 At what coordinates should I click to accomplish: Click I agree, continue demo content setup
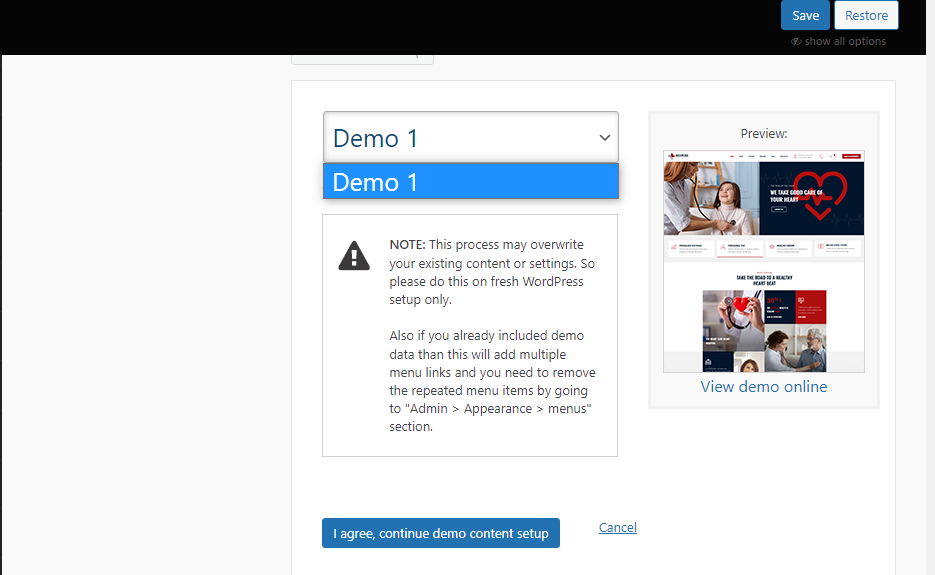click(441, 533)
